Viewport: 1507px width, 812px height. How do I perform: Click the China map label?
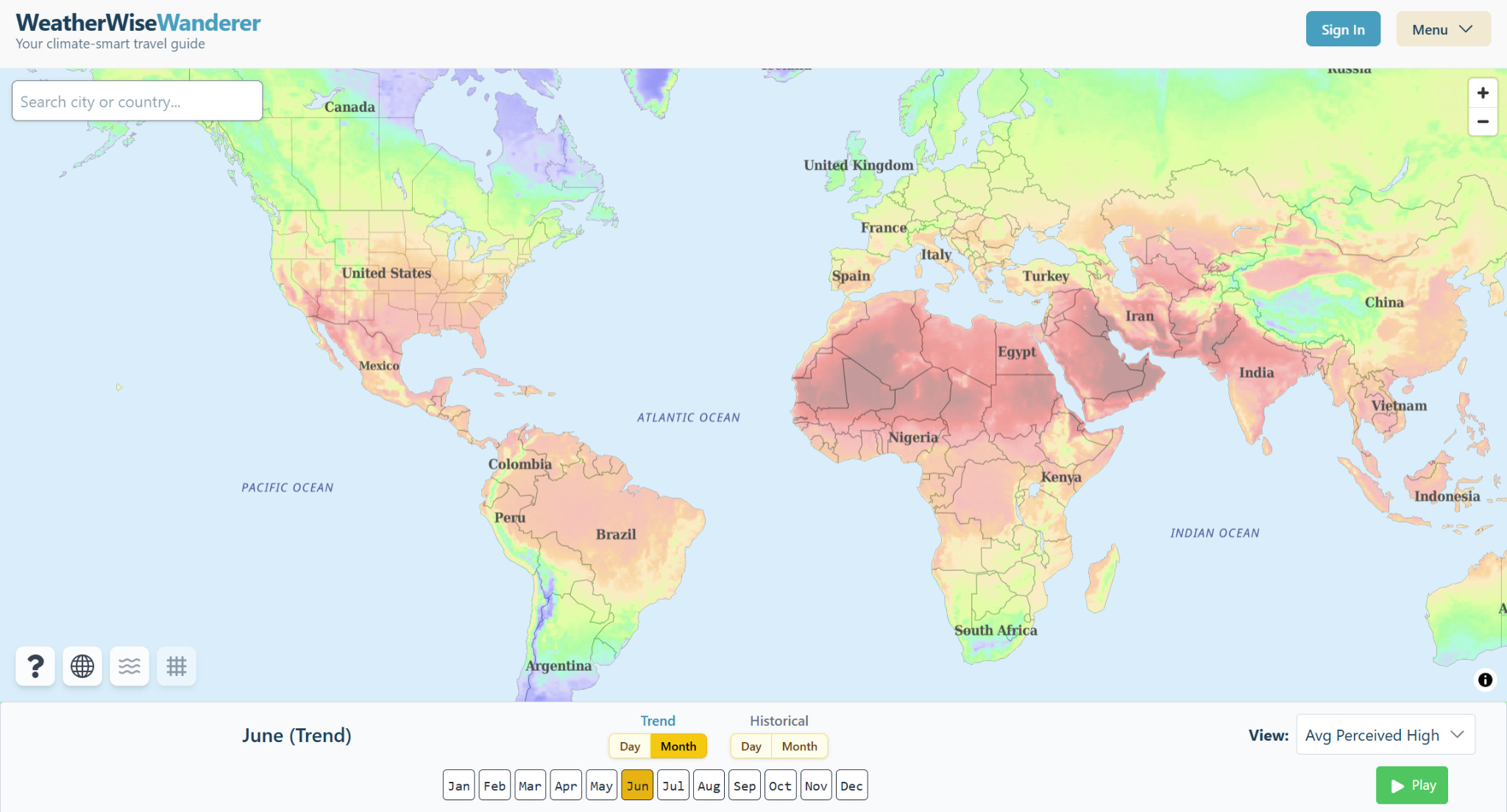coord(1384,302)
